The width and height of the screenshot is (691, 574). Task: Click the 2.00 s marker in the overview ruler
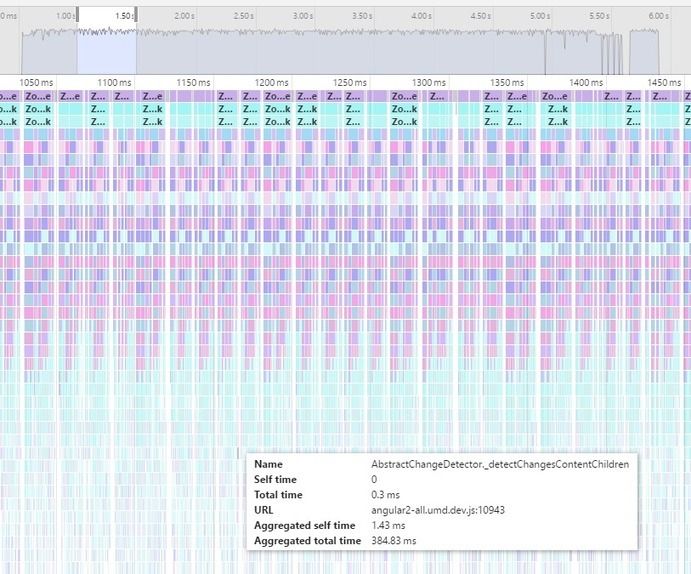click(x=184, y=16)
